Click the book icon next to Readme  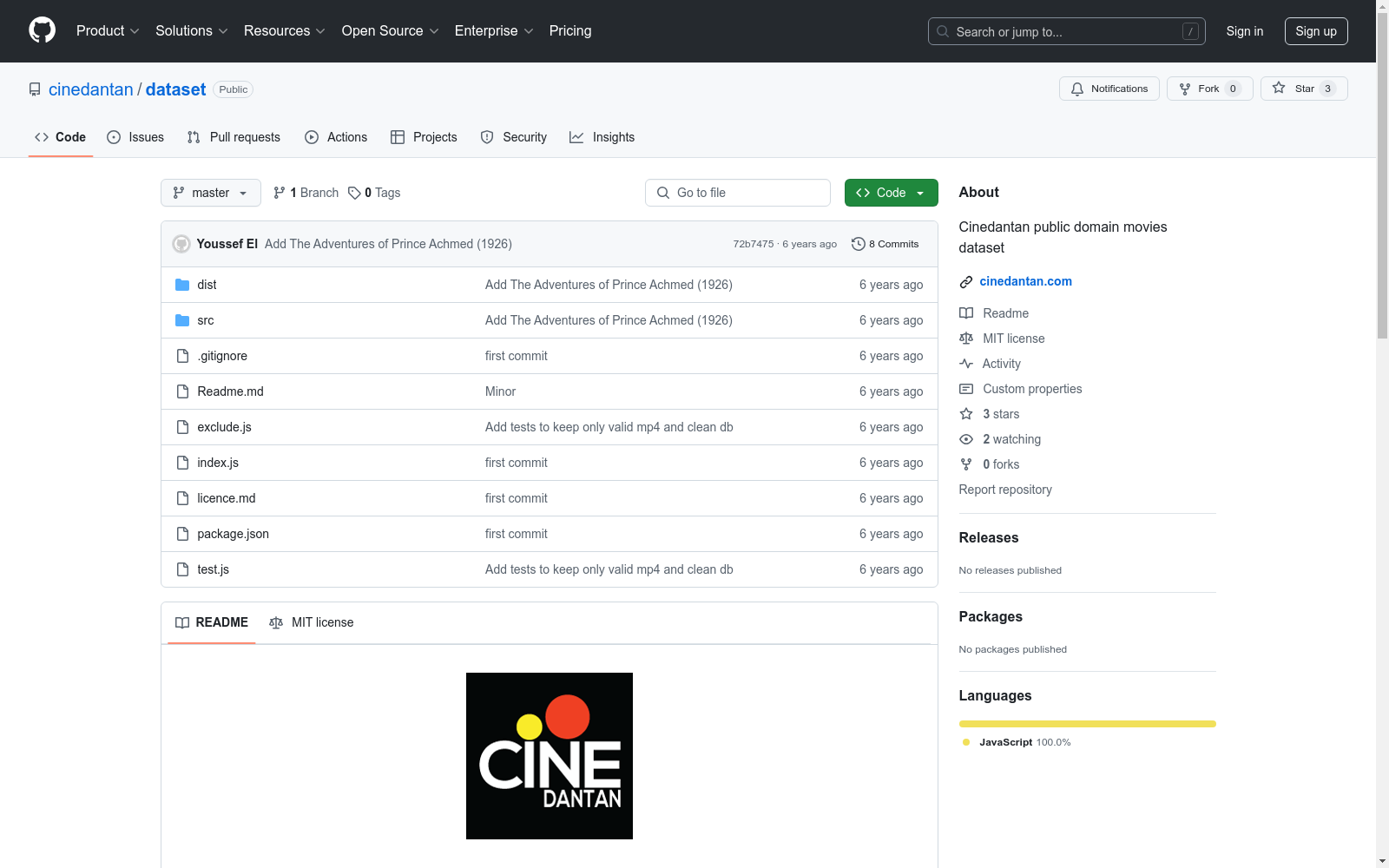[966, 313]
